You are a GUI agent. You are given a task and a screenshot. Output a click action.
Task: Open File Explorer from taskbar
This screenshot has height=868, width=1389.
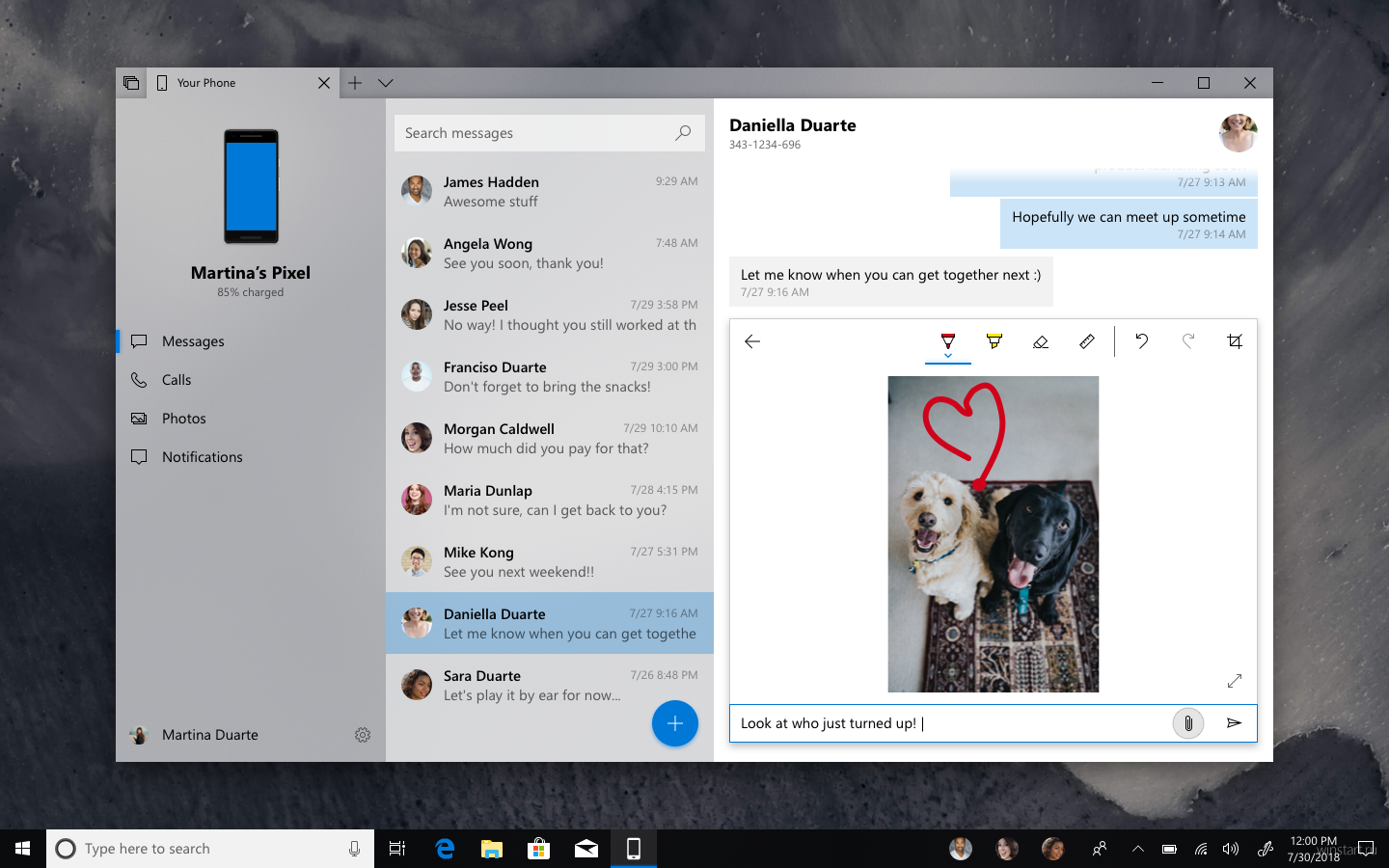click(492, 849)
